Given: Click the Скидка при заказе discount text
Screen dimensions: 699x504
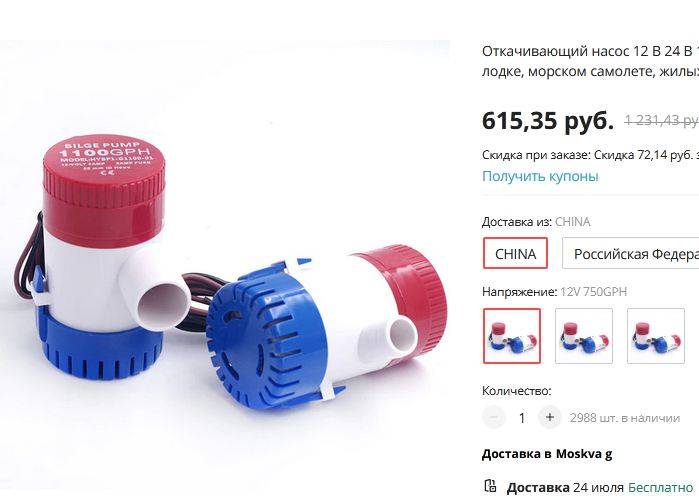Looking at the screenshot, I should pyautogui.click(x=590, y=155).
